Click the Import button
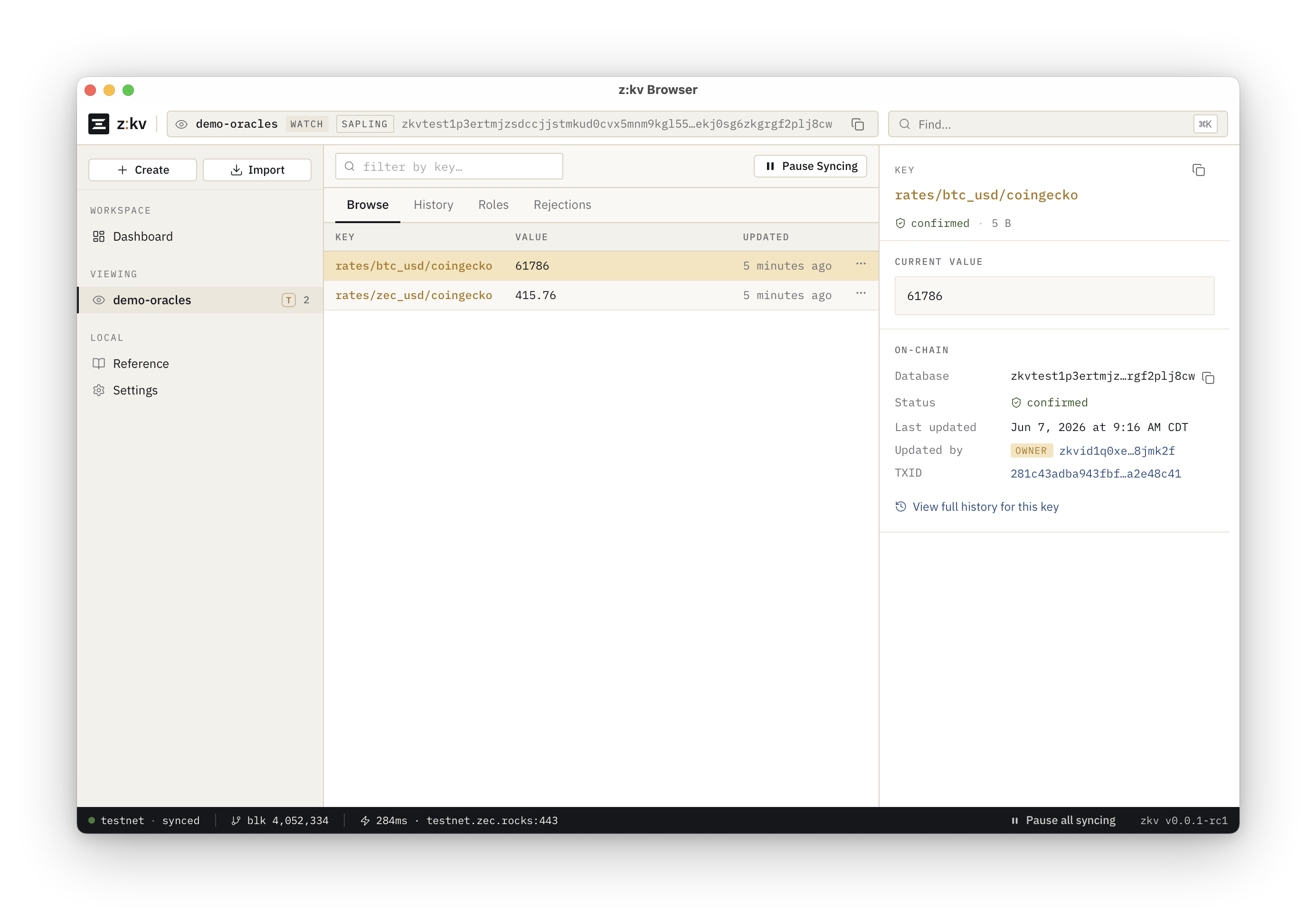 (257, 170)
